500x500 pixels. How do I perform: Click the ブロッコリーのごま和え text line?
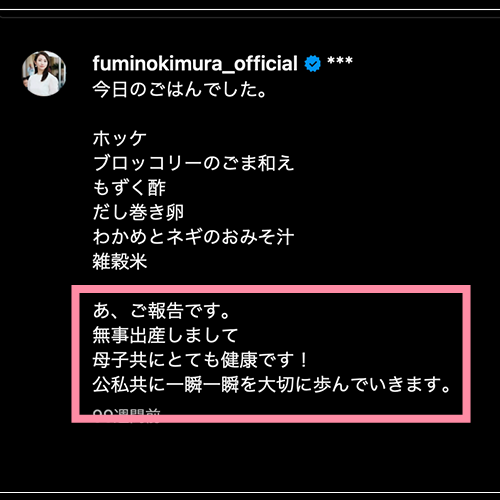[193, 163]
